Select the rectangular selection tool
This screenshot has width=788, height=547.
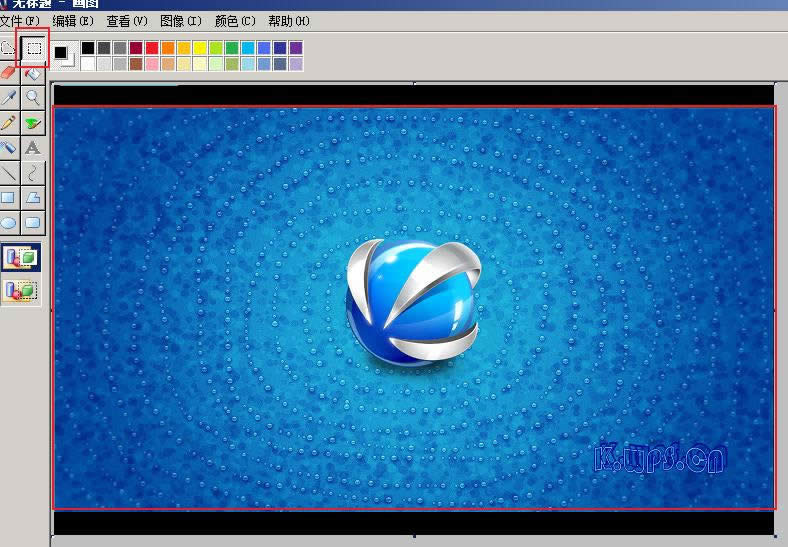tap(34, 47)
